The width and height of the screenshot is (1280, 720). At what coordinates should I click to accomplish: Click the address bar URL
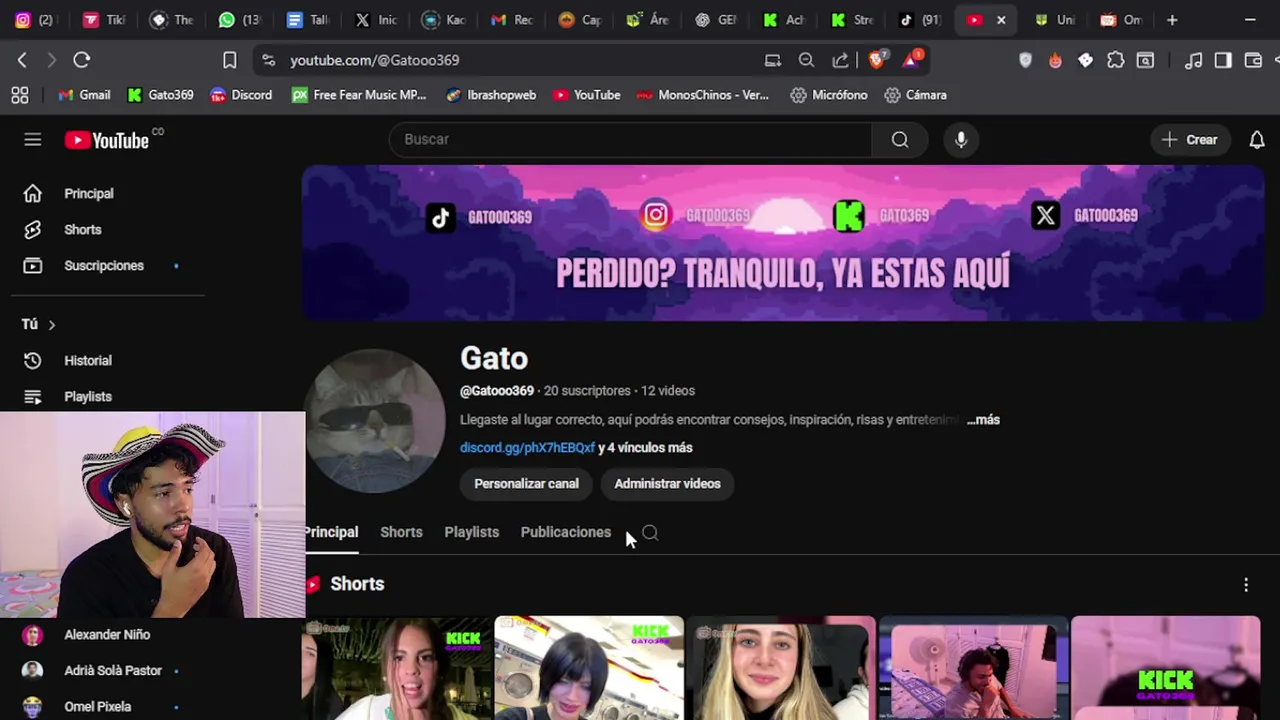pos(375,60)
